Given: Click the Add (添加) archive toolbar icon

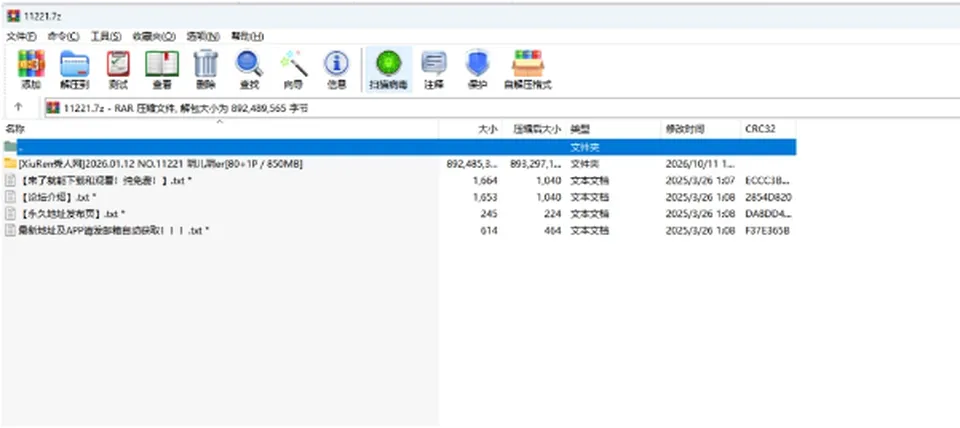Looking at the screenshot, I should coord(31,64).
